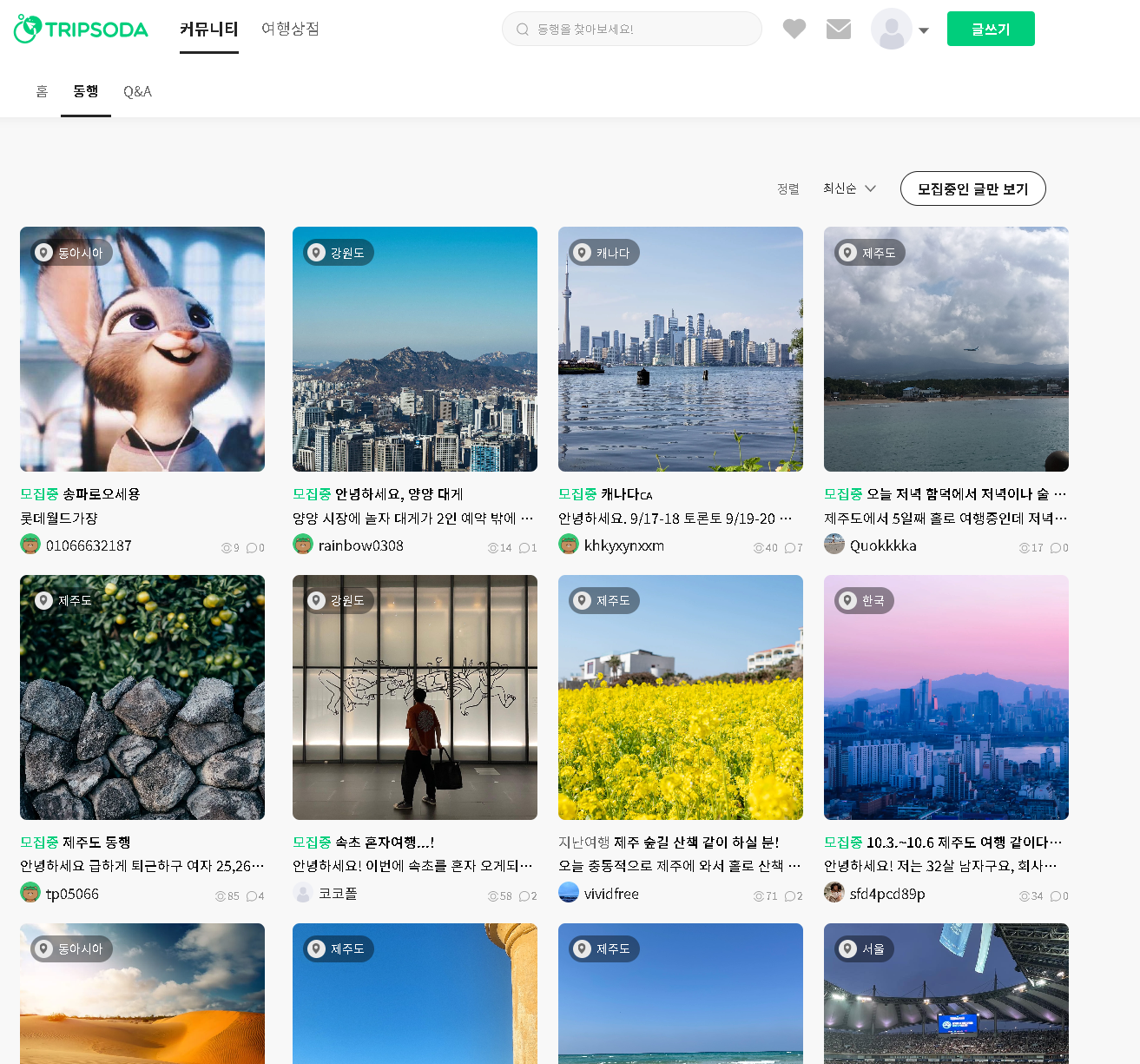Click user avatar of 코코플
Image resolution: width=1140 pixels, height=1064 pixels.
tap(303, 893)
